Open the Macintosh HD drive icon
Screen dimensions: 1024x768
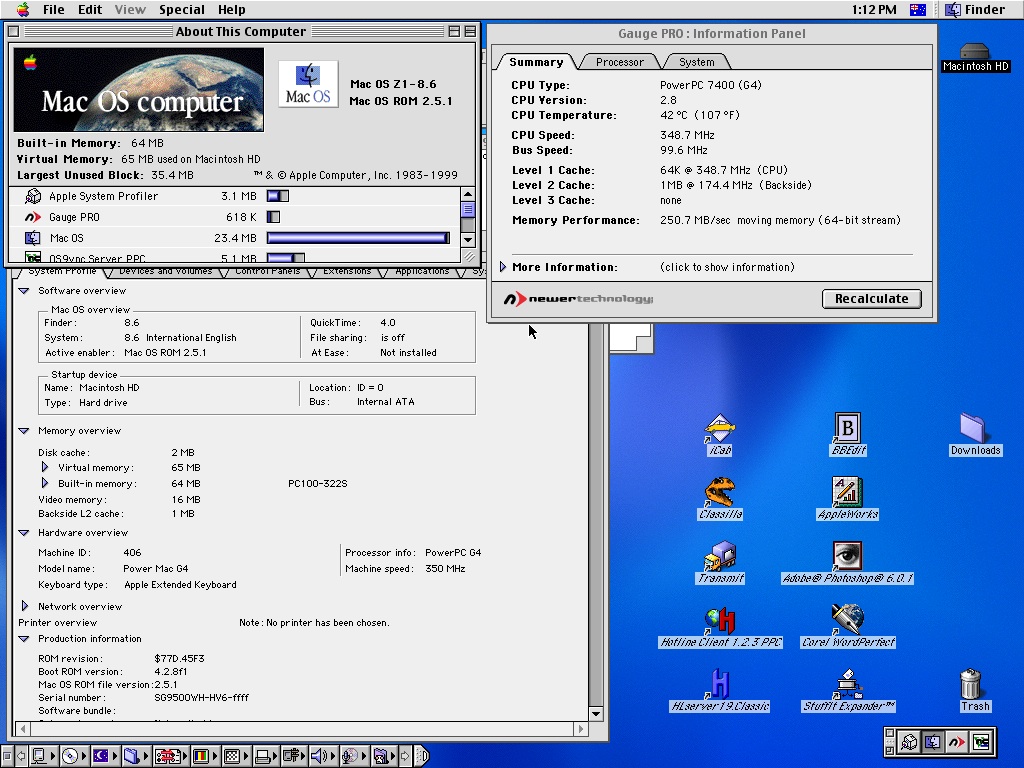pyautogui.click(x=975, y=51)
